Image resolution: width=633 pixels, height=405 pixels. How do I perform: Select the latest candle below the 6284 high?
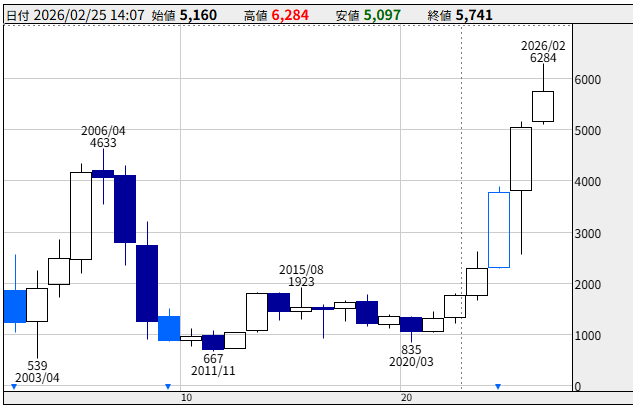(x=543, y=106)
